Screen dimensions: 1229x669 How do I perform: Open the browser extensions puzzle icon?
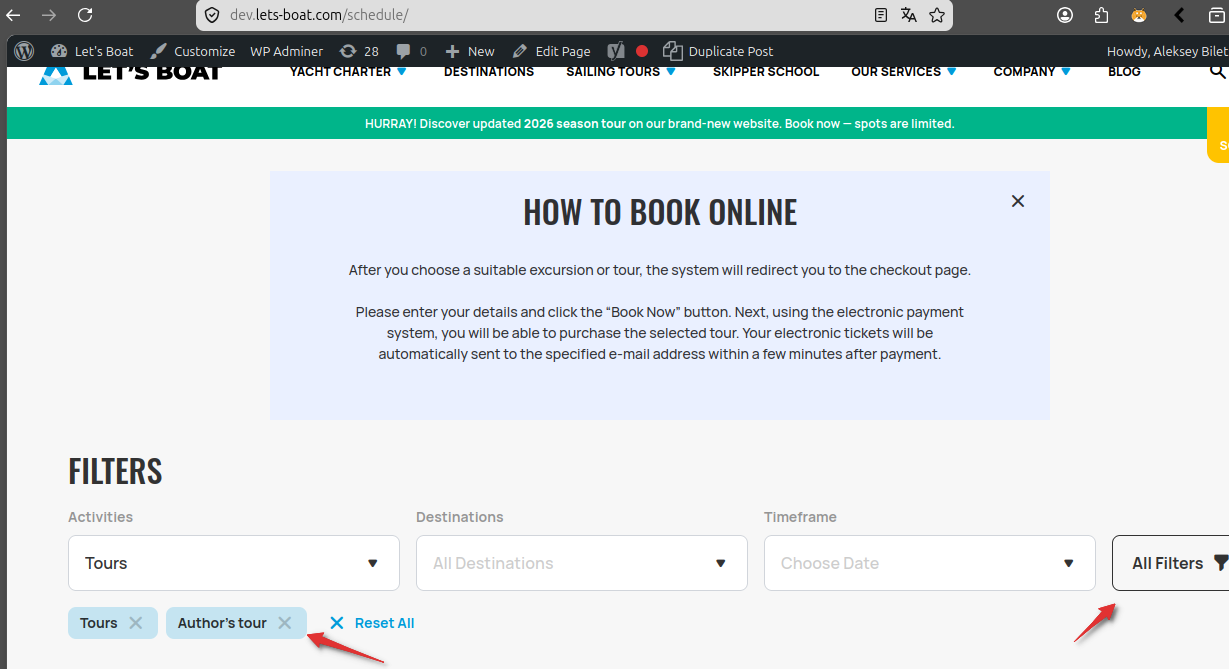pos(1102,15)
